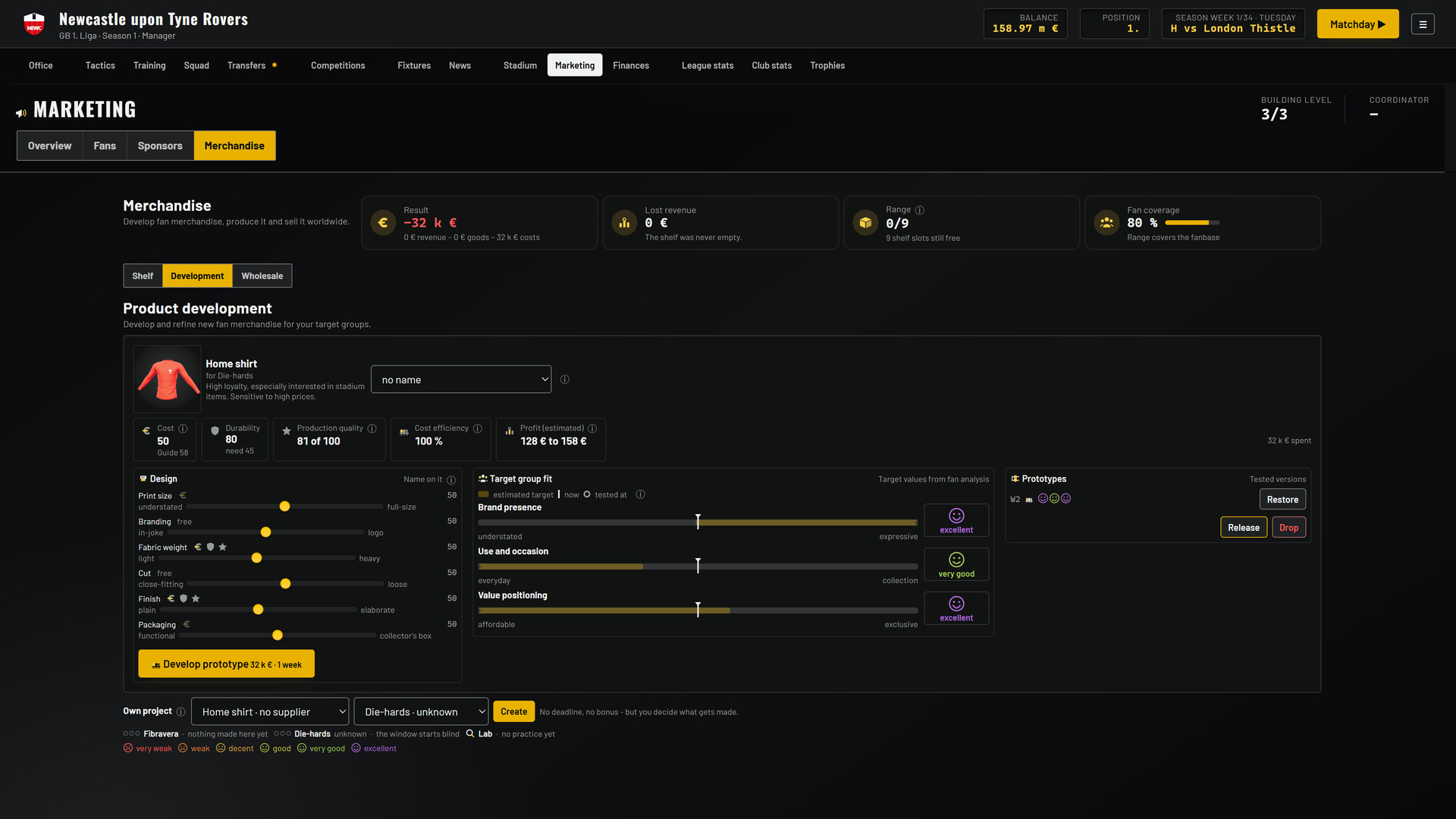Open the hamburger menu icon
Image resolution: width=1456 pixels, height=819 pixels.
(x=1423, y=24)
